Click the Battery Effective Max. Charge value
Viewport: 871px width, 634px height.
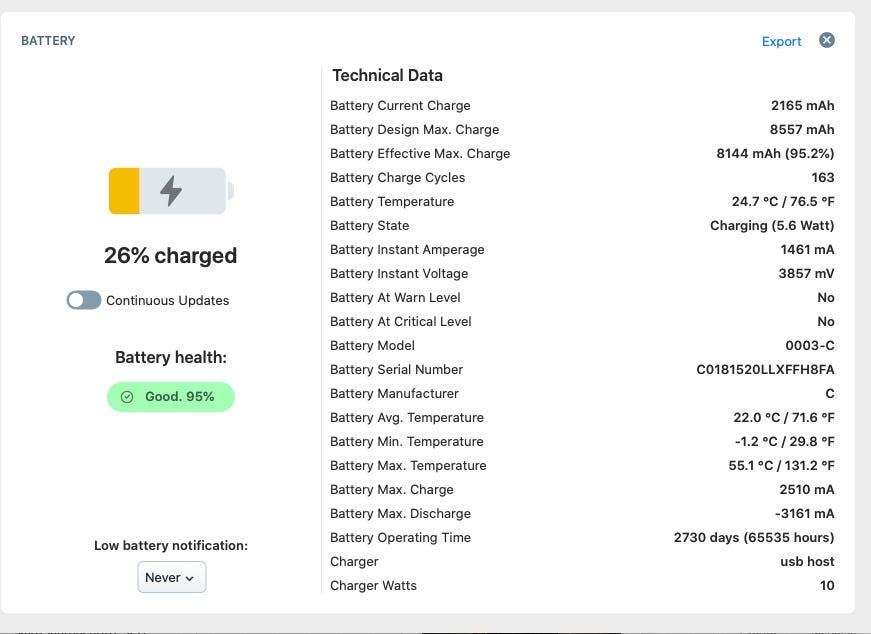tap(775, 154)
